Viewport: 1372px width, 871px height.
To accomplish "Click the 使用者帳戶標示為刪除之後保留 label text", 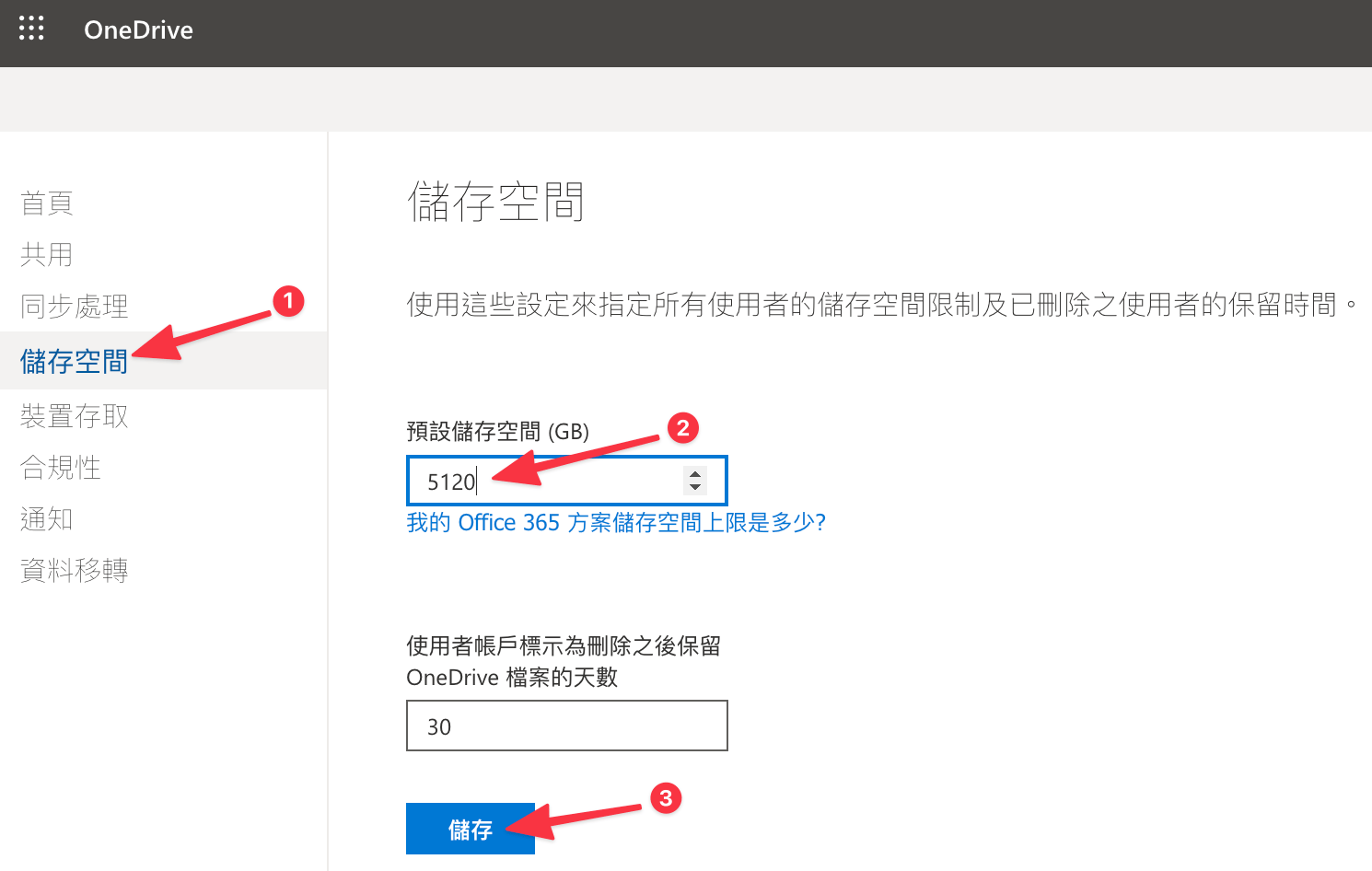I will pyautogui.click(x=564, y=645).
